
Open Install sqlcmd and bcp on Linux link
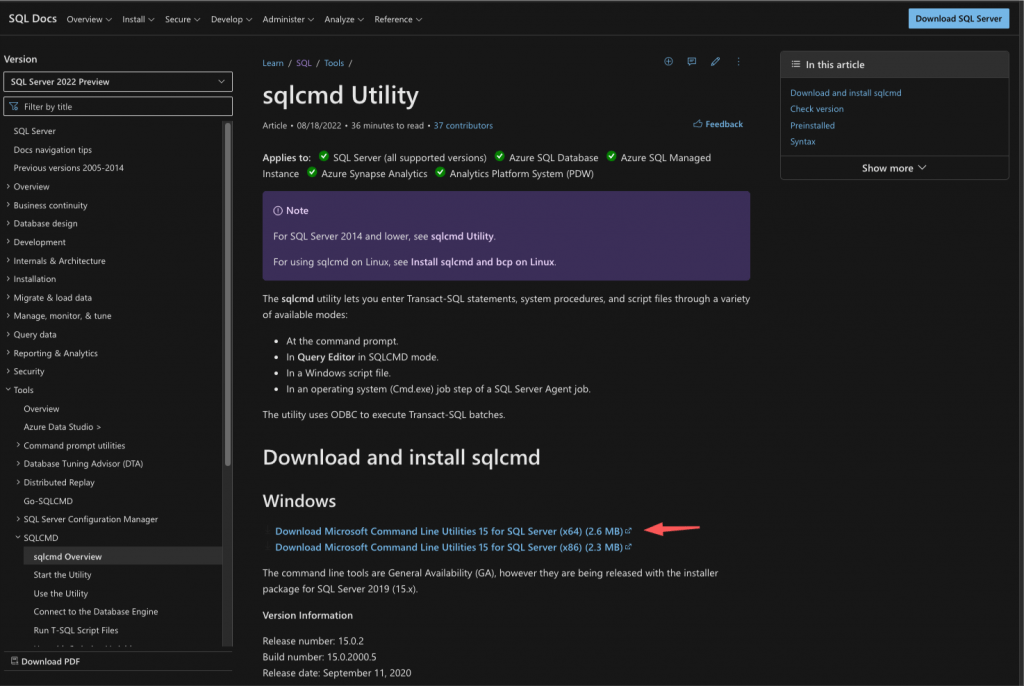coord(483,261)
